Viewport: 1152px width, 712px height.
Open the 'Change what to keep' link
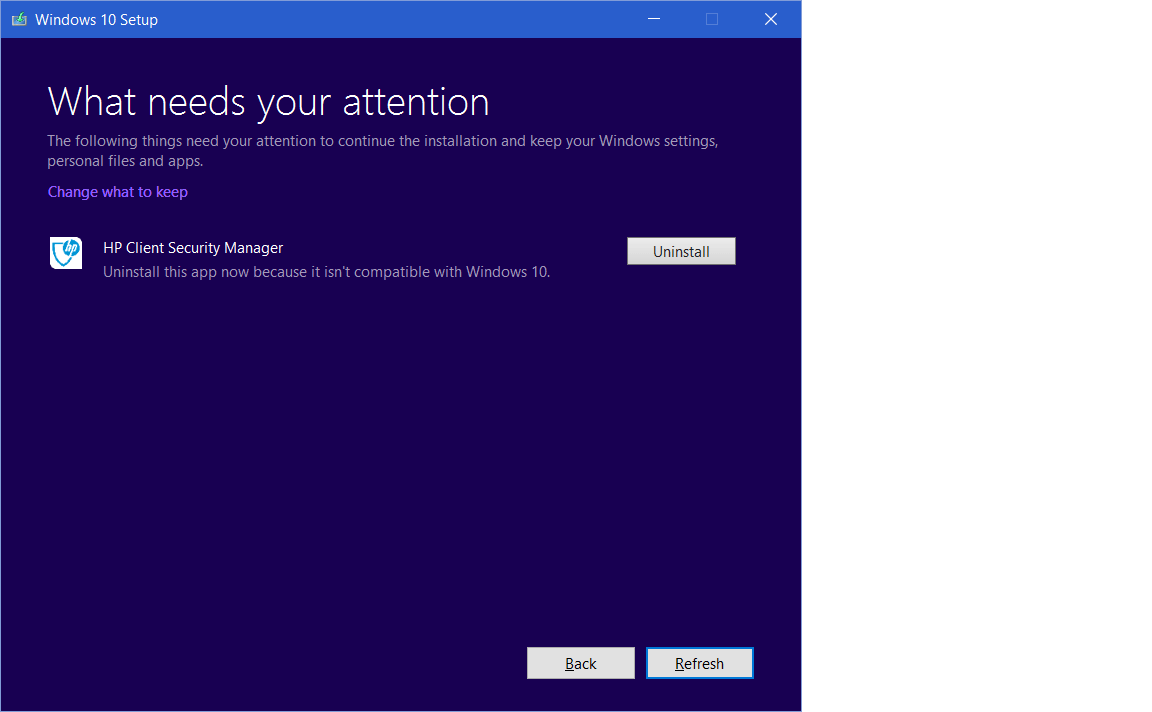click(x=118, y=192)
